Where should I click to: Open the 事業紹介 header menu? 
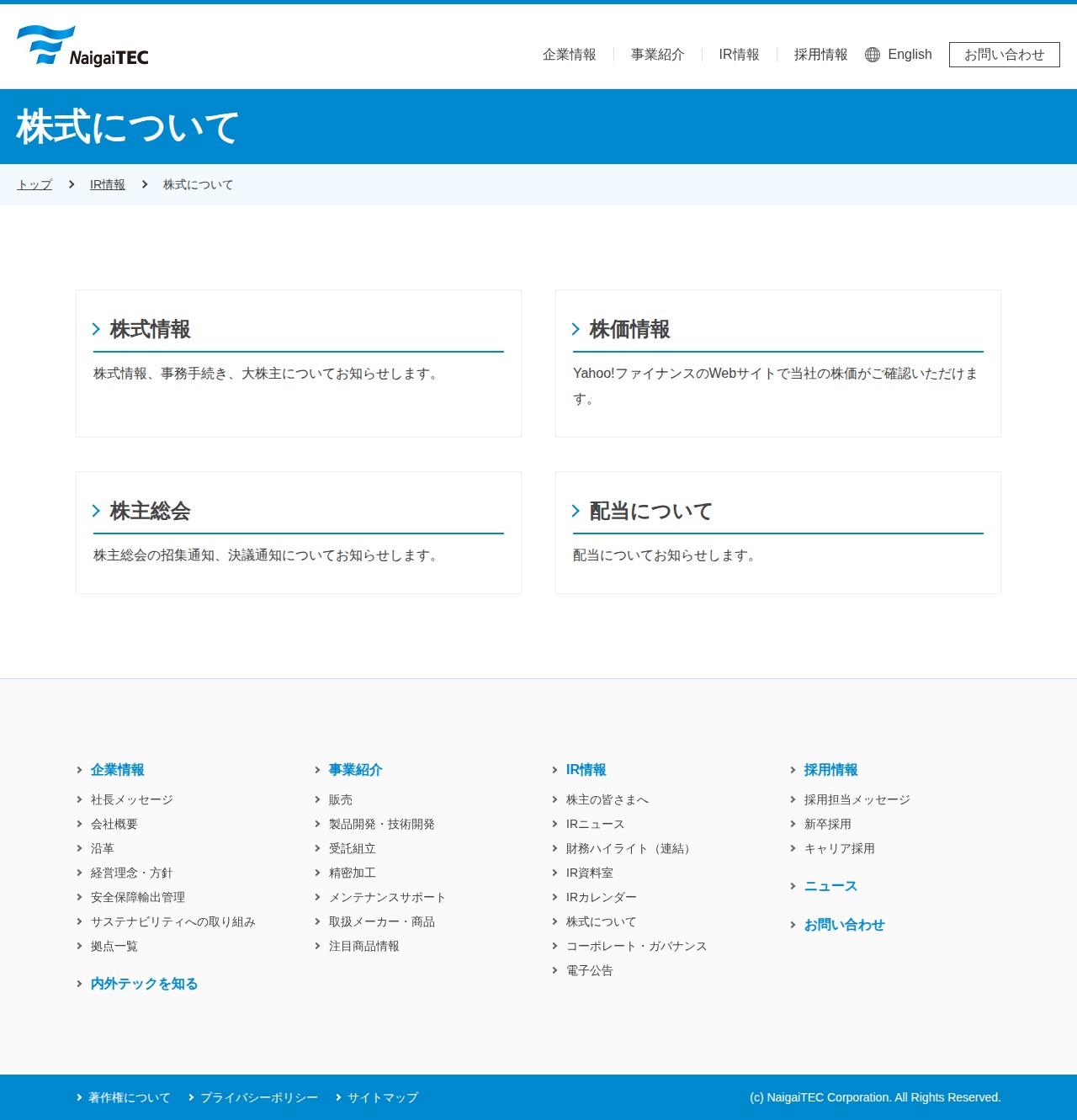658,55
